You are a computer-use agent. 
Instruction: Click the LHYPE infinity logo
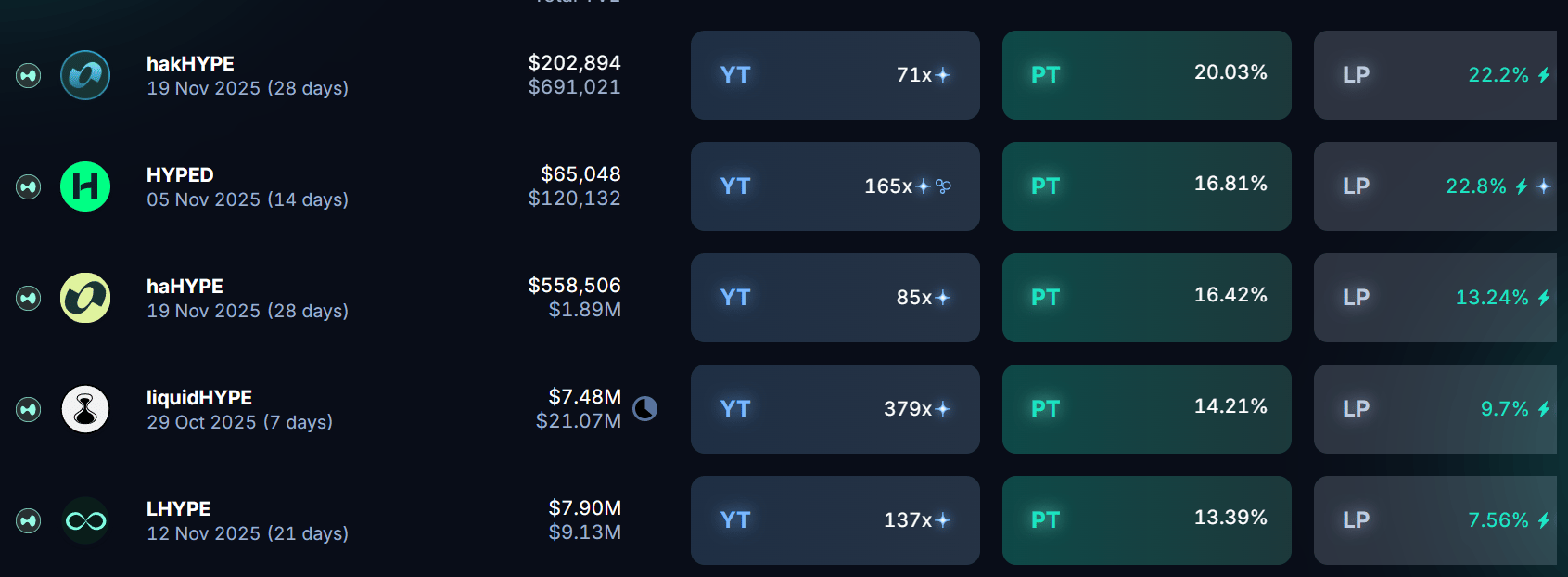[x=85, y=520]
